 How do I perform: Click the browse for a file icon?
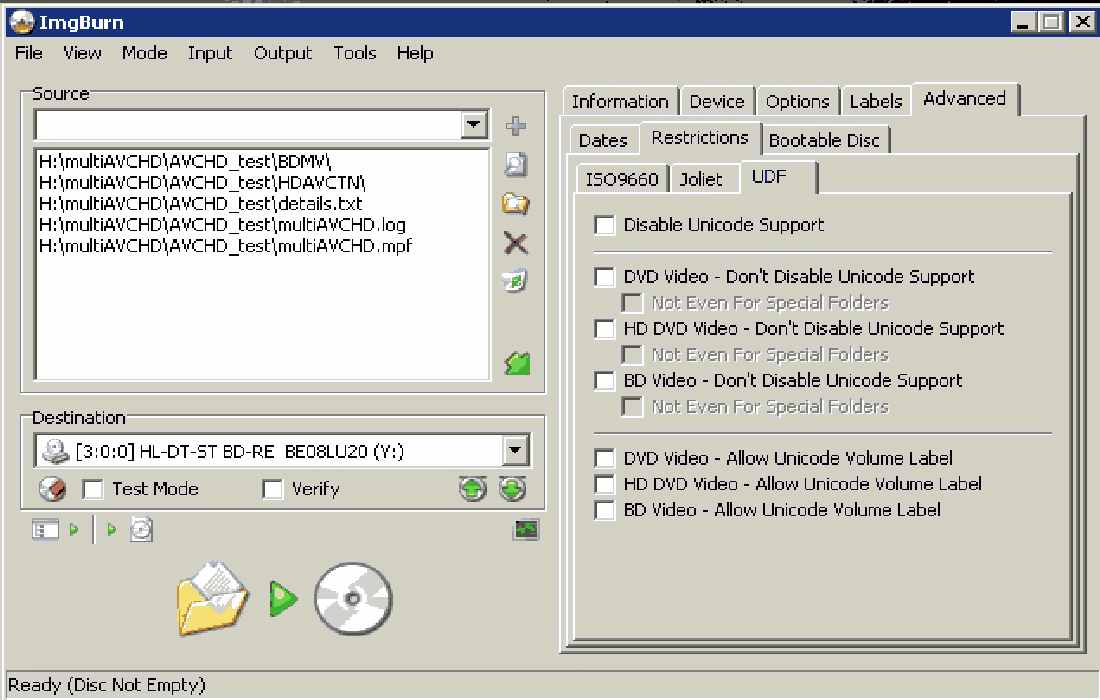pyautogui.click(x=516, y=165)
